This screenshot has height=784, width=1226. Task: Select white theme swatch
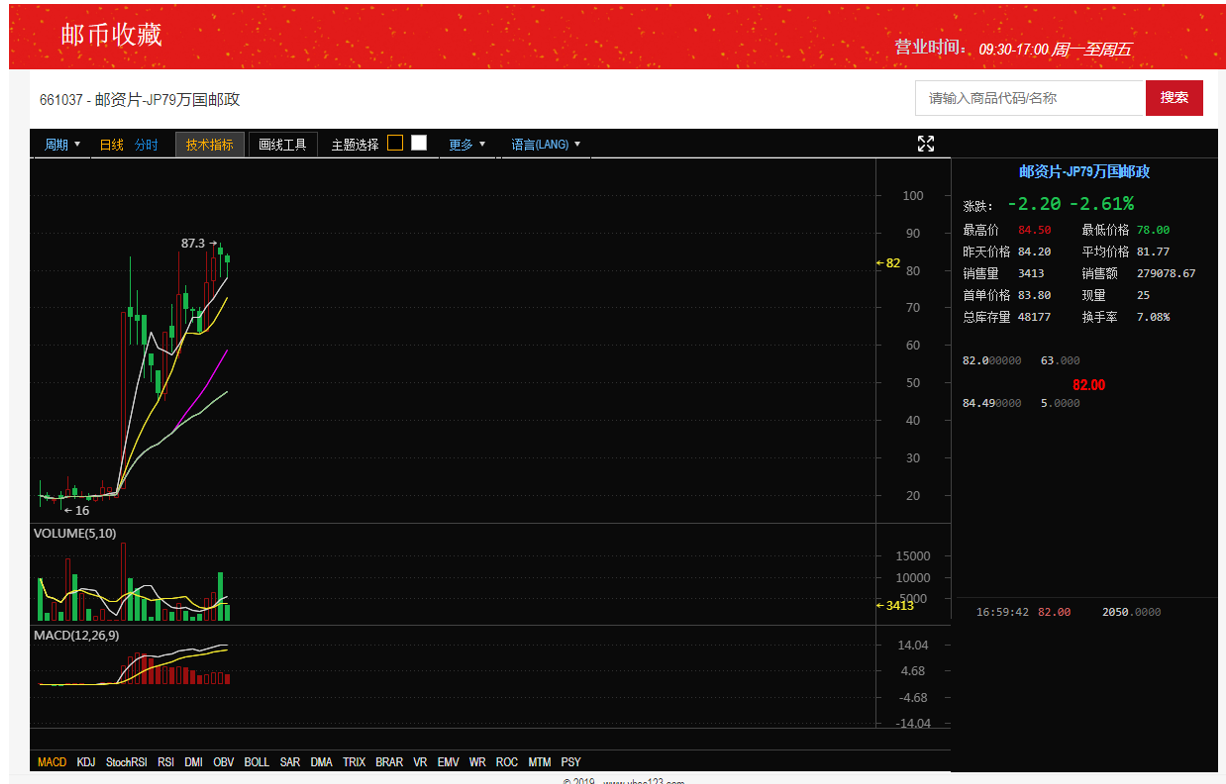(x=419, y=143)
